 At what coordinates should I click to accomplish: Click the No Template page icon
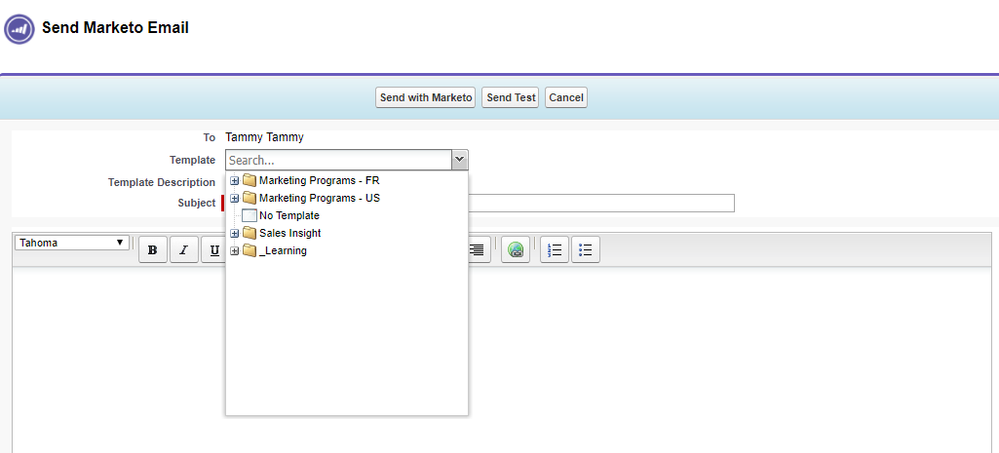(x=249, y=215)
